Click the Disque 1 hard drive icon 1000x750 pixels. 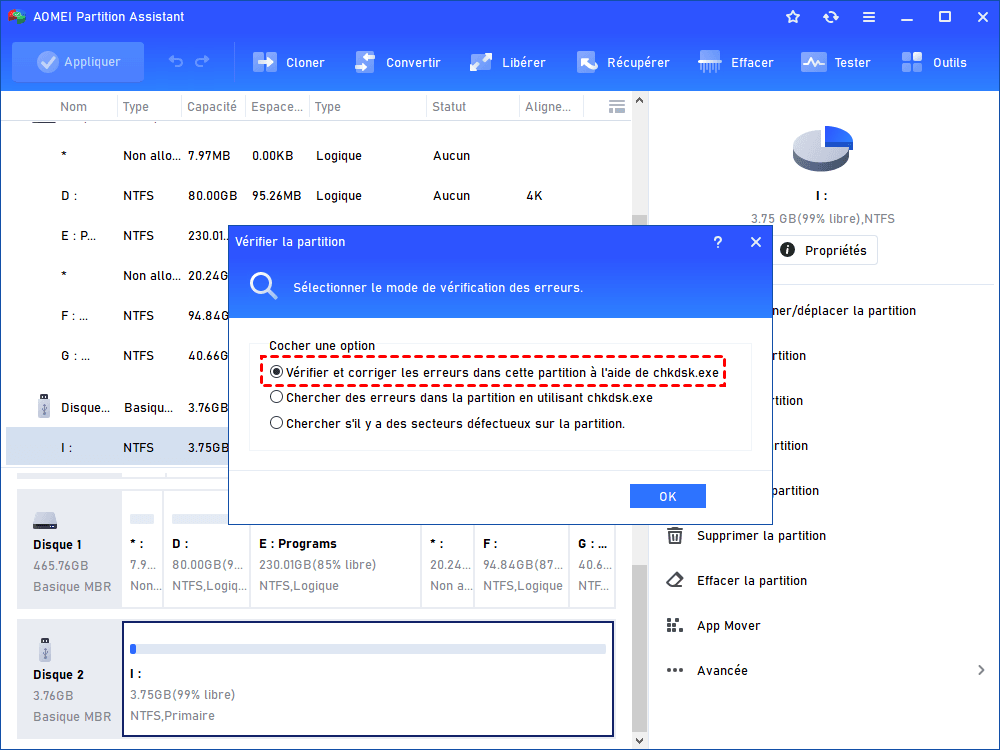point(45,521)
